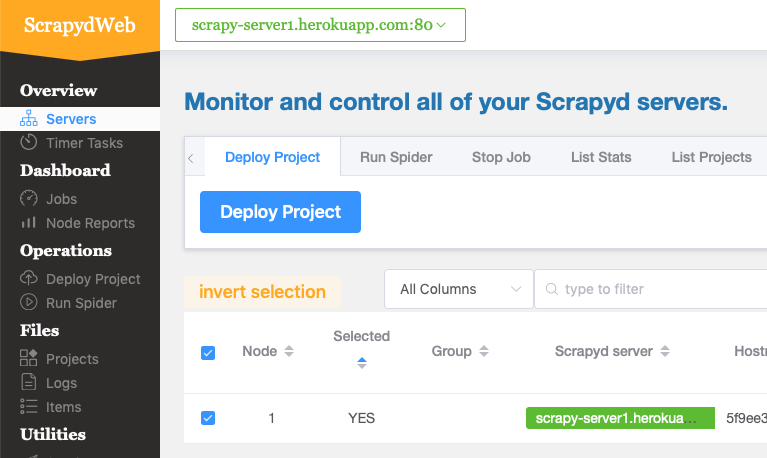Switch to the Run Spider tab

(x=396, y=157)
